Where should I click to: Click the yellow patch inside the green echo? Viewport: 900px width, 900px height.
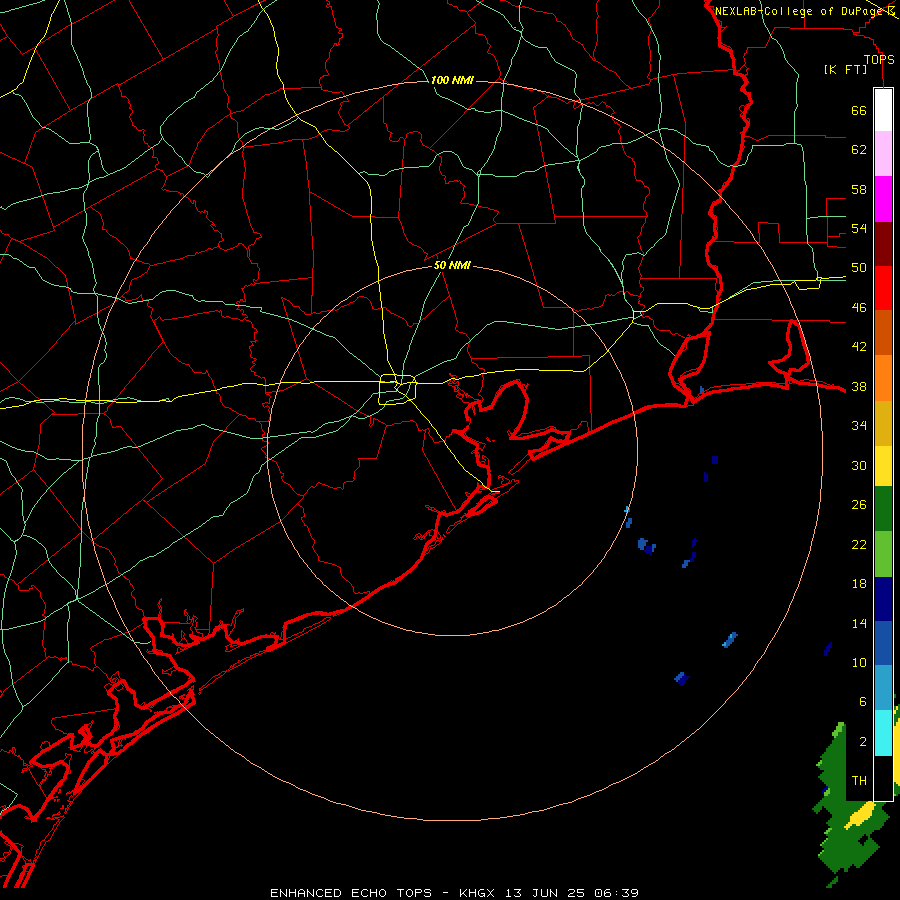coord(860,816)
